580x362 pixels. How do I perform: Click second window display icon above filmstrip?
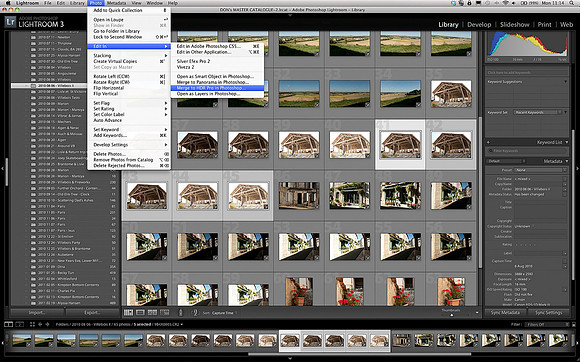point(20,324)
